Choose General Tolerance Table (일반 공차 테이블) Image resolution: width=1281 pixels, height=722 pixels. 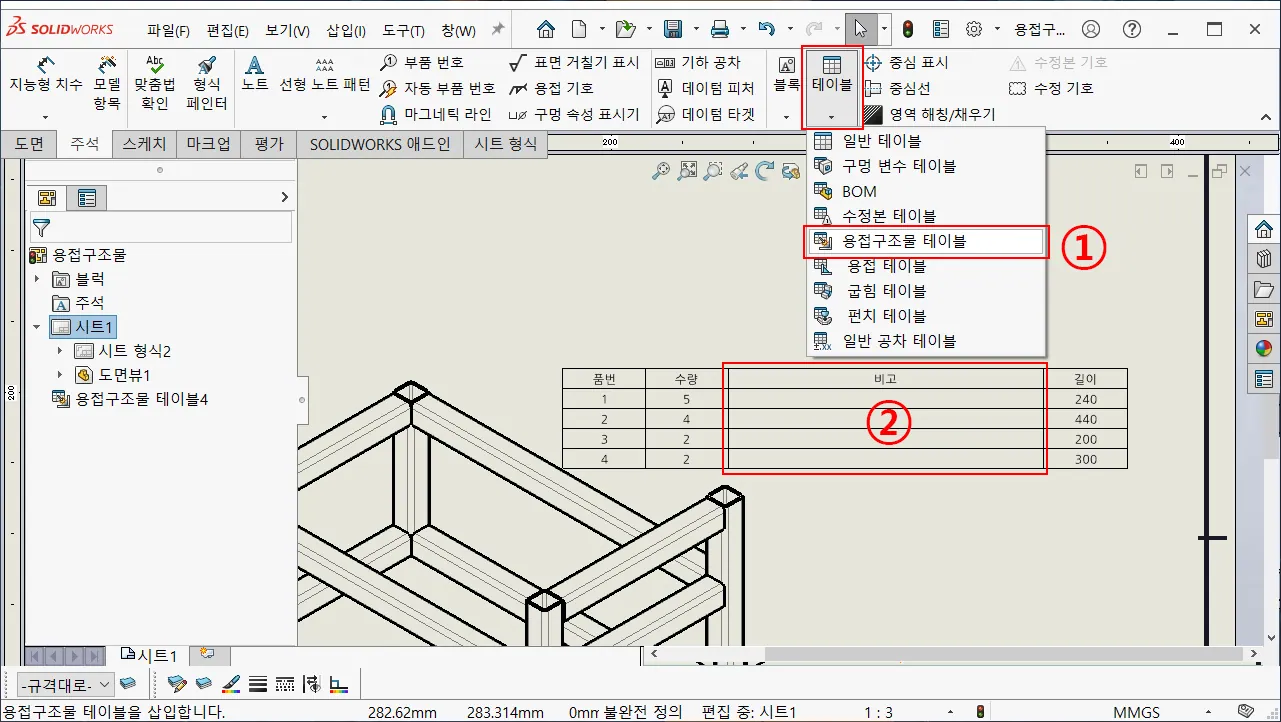[x=926, y=341]
